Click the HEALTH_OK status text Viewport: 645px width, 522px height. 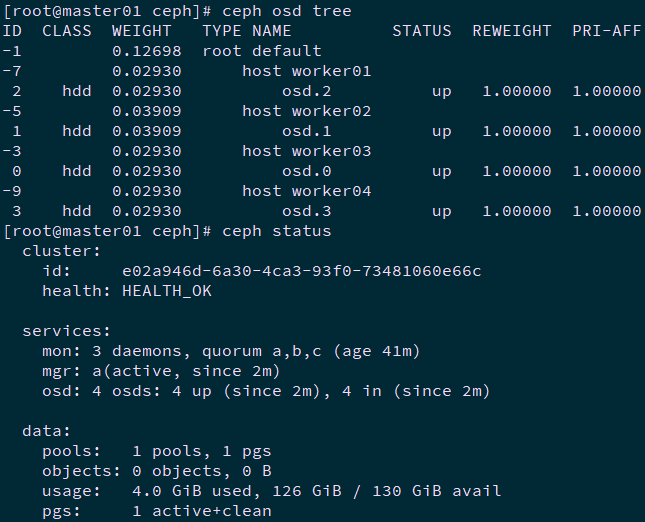[166, 291]
